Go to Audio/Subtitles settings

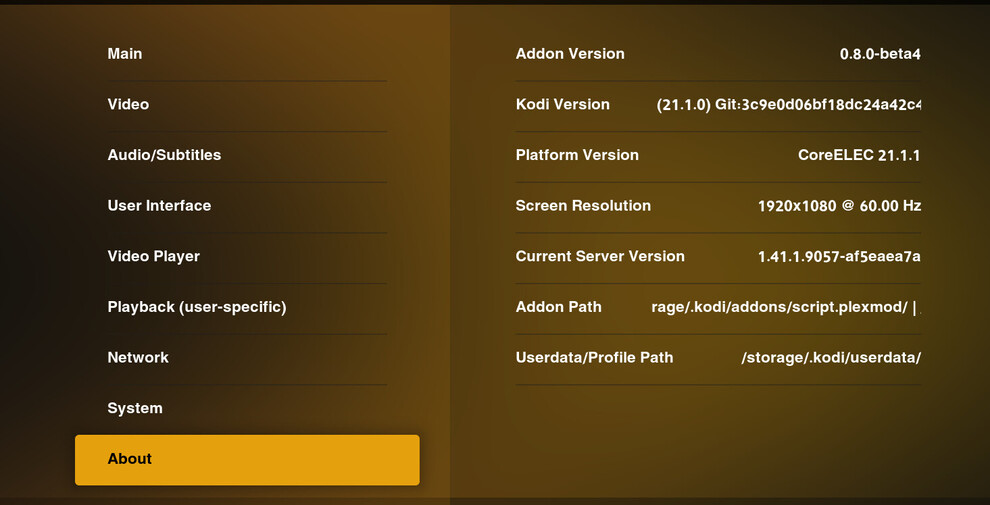pos(164,155)
